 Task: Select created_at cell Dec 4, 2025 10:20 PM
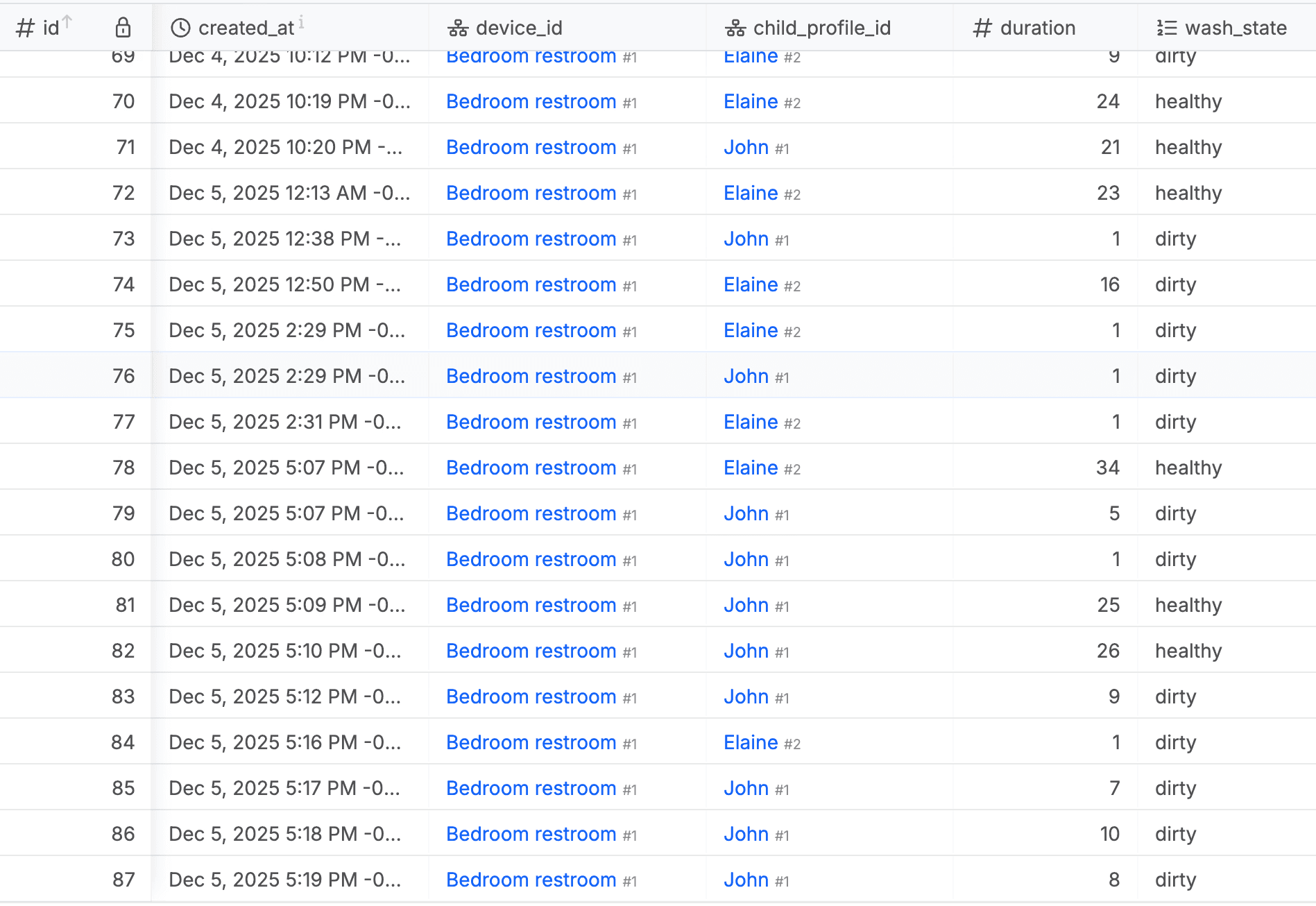coord(290,147)
